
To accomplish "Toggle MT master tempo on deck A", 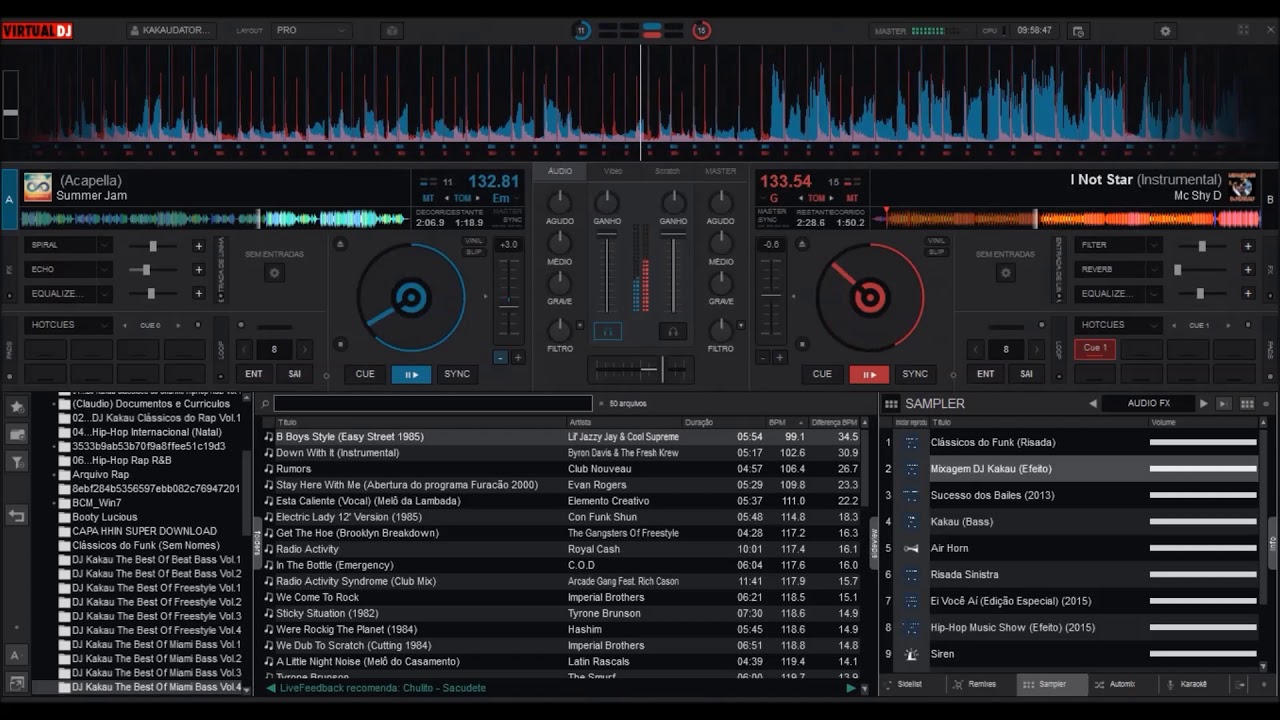I will (428, 198).
